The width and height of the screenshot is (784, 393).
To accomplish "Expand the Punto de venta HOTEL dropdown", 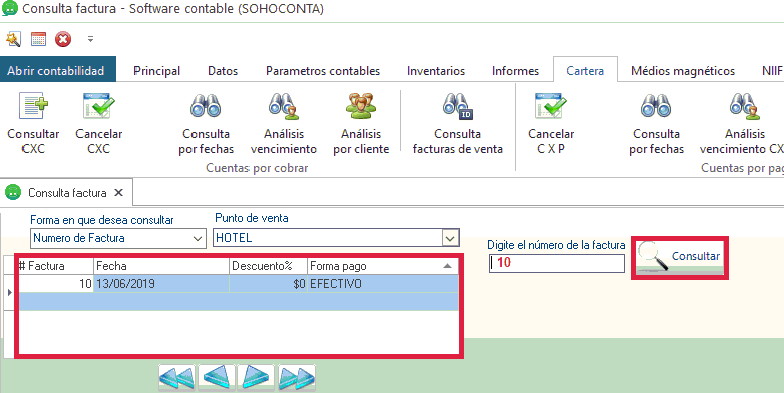I will tap(450, 238).
